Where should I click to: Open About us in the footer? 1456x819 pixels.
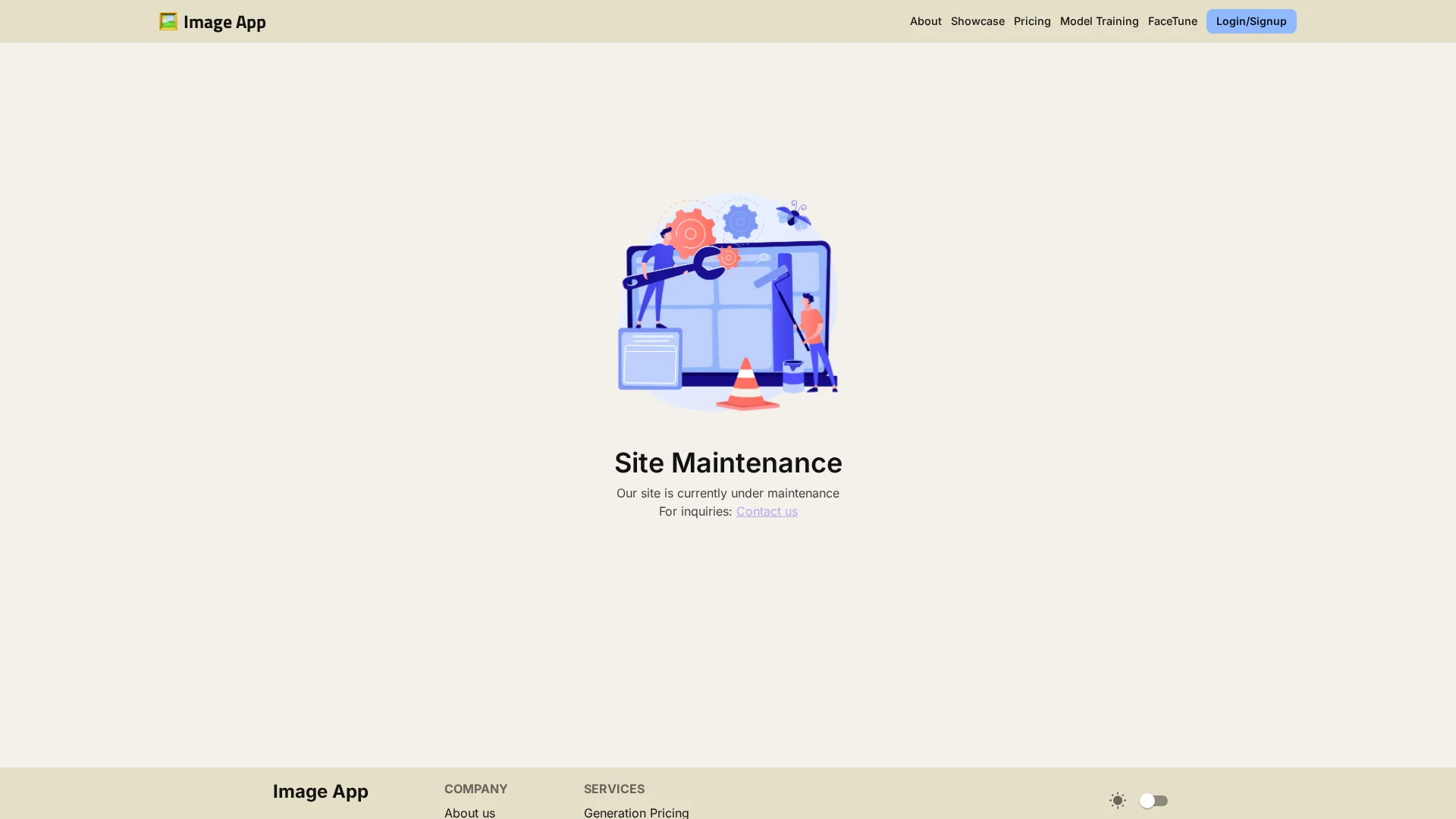tap(469, 812)
